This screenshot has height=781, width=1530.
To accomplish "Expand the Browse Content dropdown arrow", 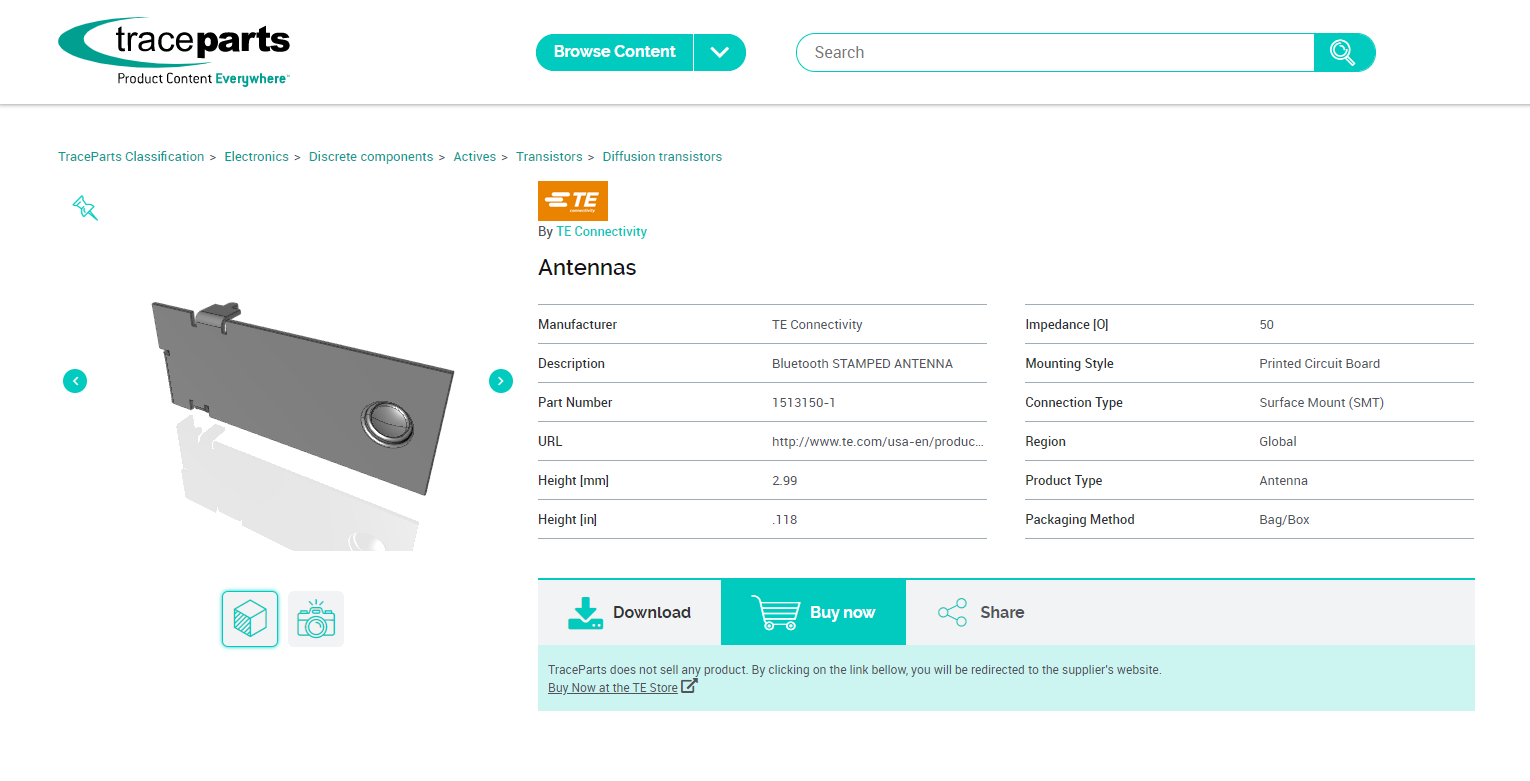I will (x=720, y=52).
